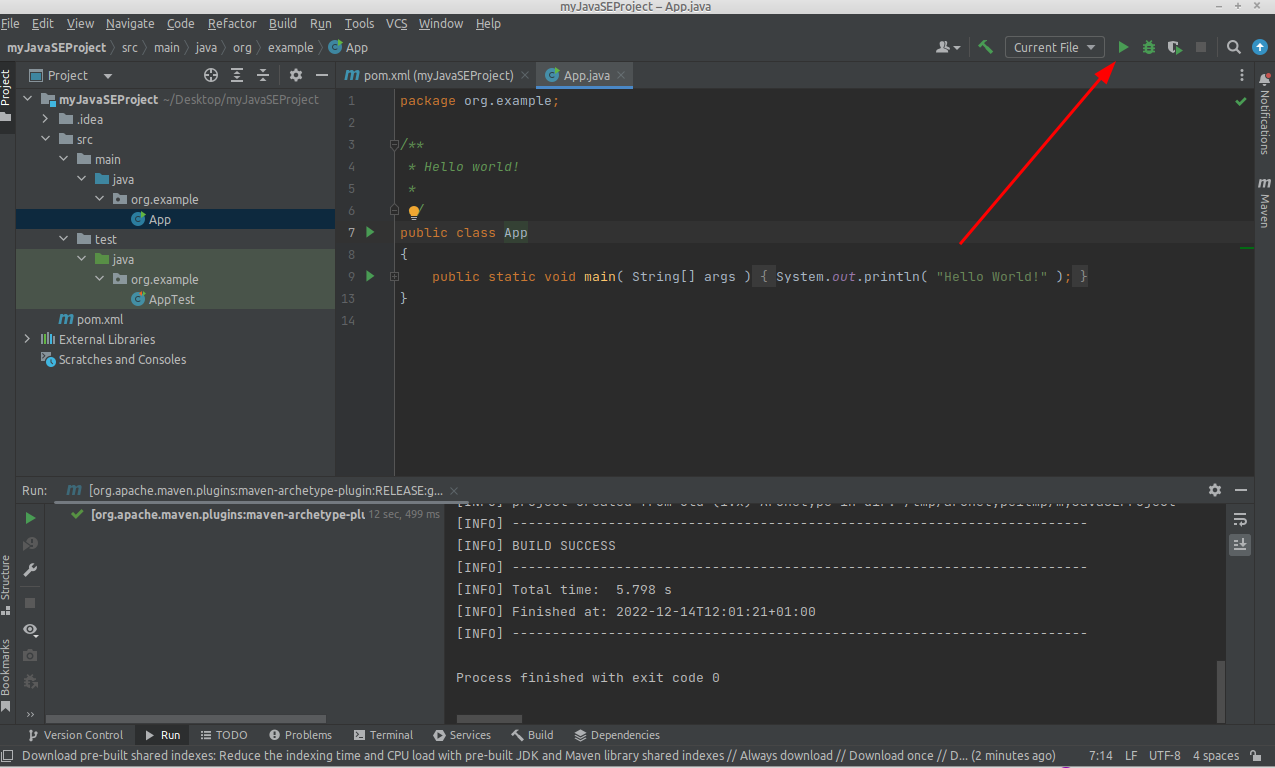1275x768 pixels.
Task: Close the App.java editor tab
Action: [x=621, y=75]
